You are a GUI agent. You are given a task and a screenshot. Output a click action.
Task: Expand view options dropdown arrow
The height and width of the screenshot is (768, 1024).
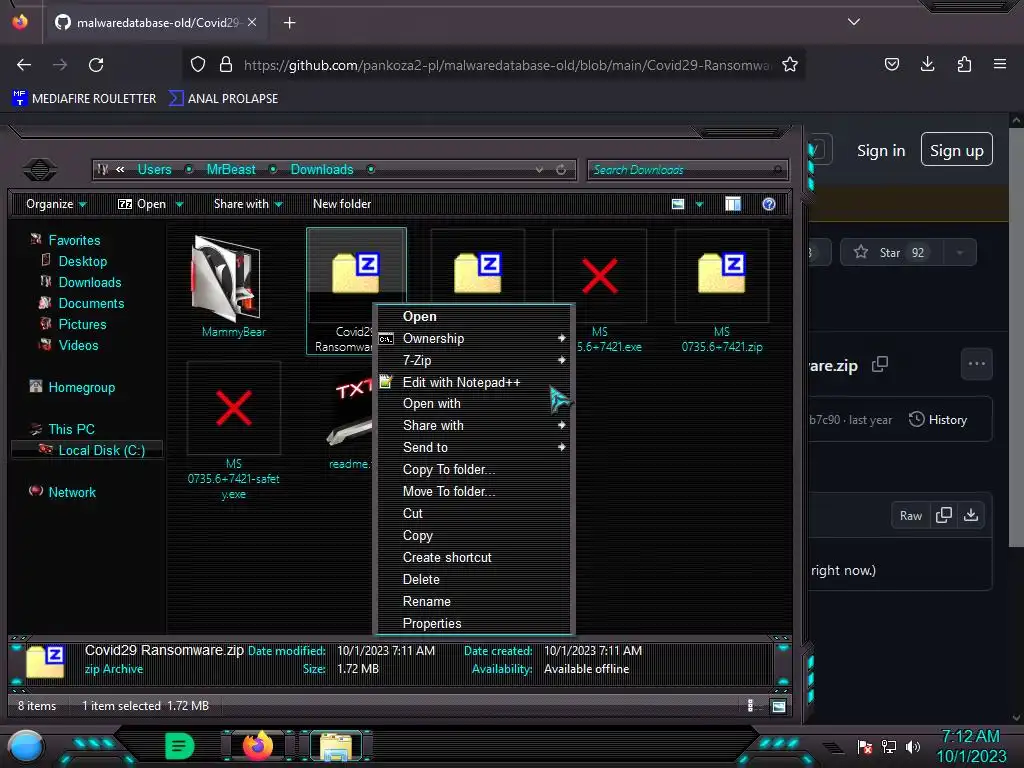(699, 204)
